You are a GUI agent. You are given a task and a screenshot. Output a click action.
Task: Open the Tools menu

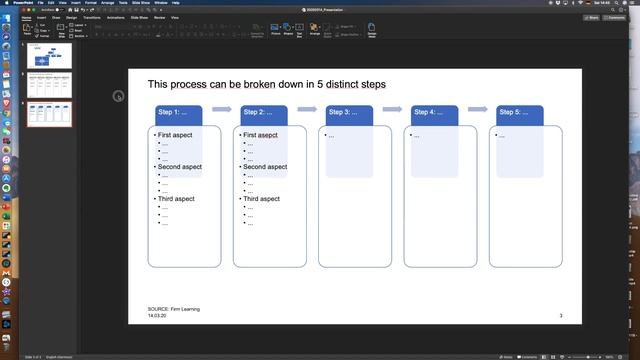pos(123,3)
